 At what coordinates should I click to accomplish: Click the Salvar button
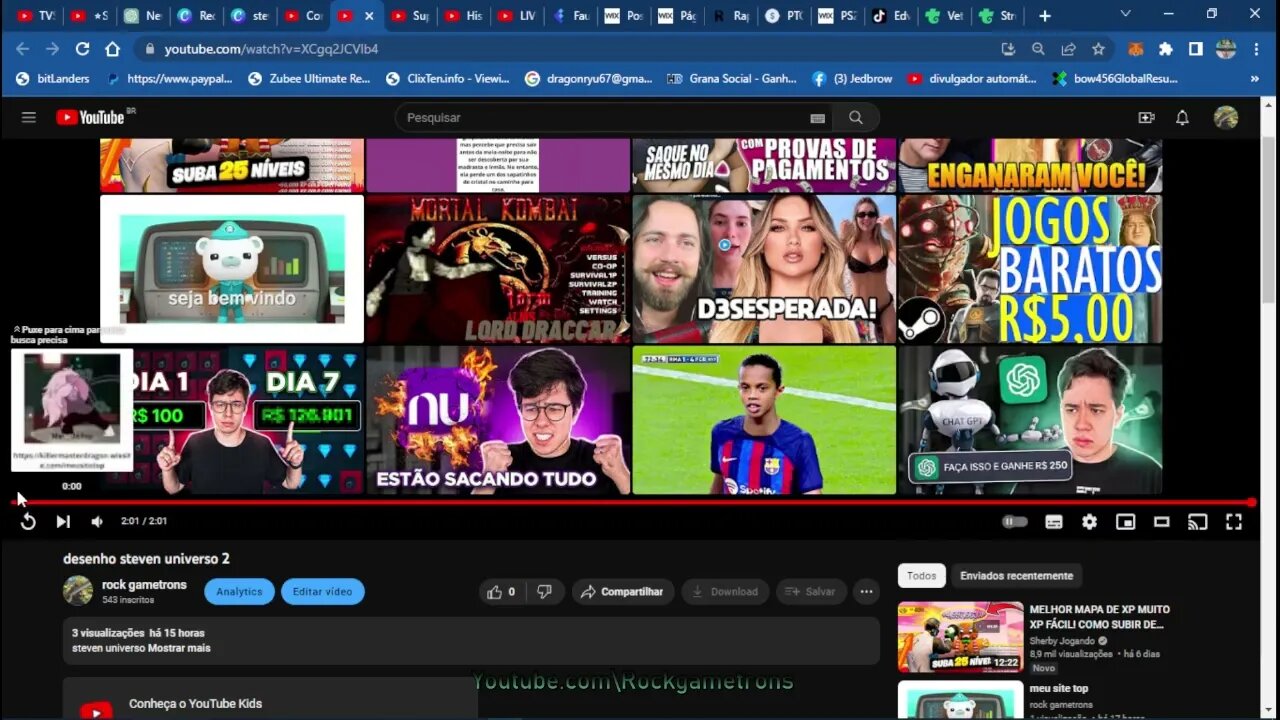[811, 592]
